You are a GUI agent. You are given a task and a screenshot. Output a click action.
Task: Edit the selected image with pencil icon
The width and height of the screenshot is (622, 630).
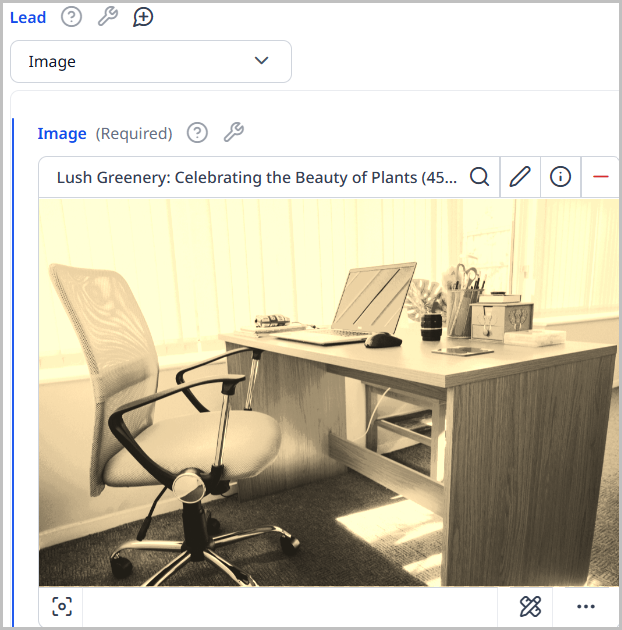(520, 177)
